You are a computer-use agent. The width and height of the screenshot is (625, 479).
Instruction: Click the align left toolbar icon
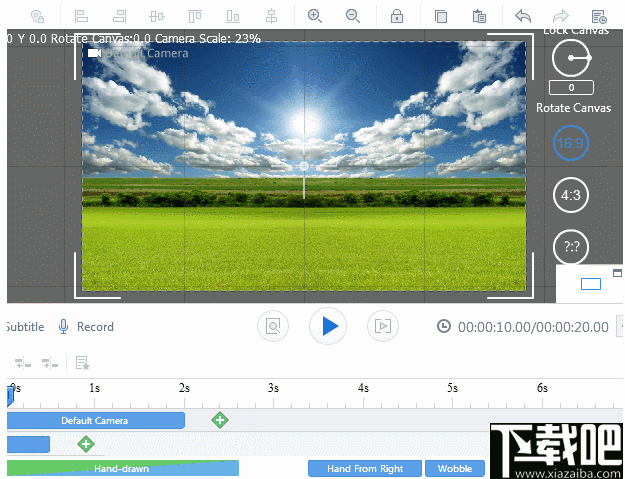(81, 16)
